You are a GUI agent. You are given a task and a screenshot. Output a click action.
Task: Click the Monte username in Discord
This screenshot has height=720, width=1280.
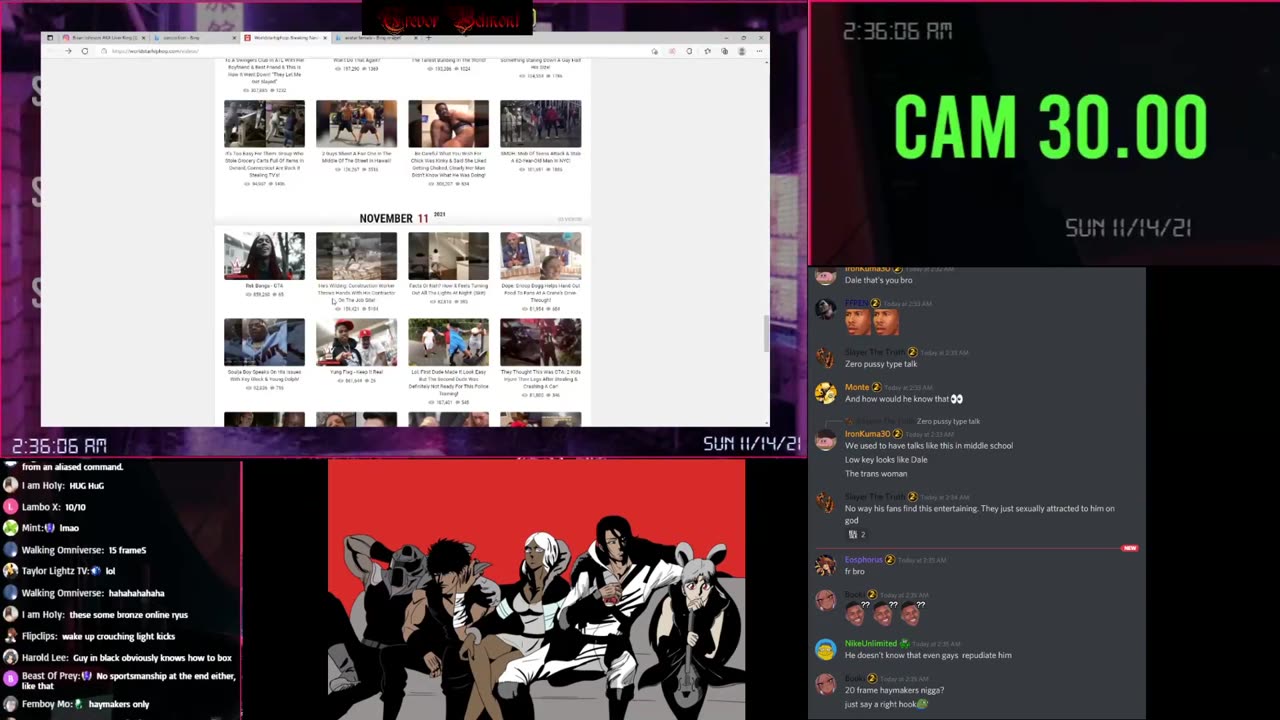(857, 387)
